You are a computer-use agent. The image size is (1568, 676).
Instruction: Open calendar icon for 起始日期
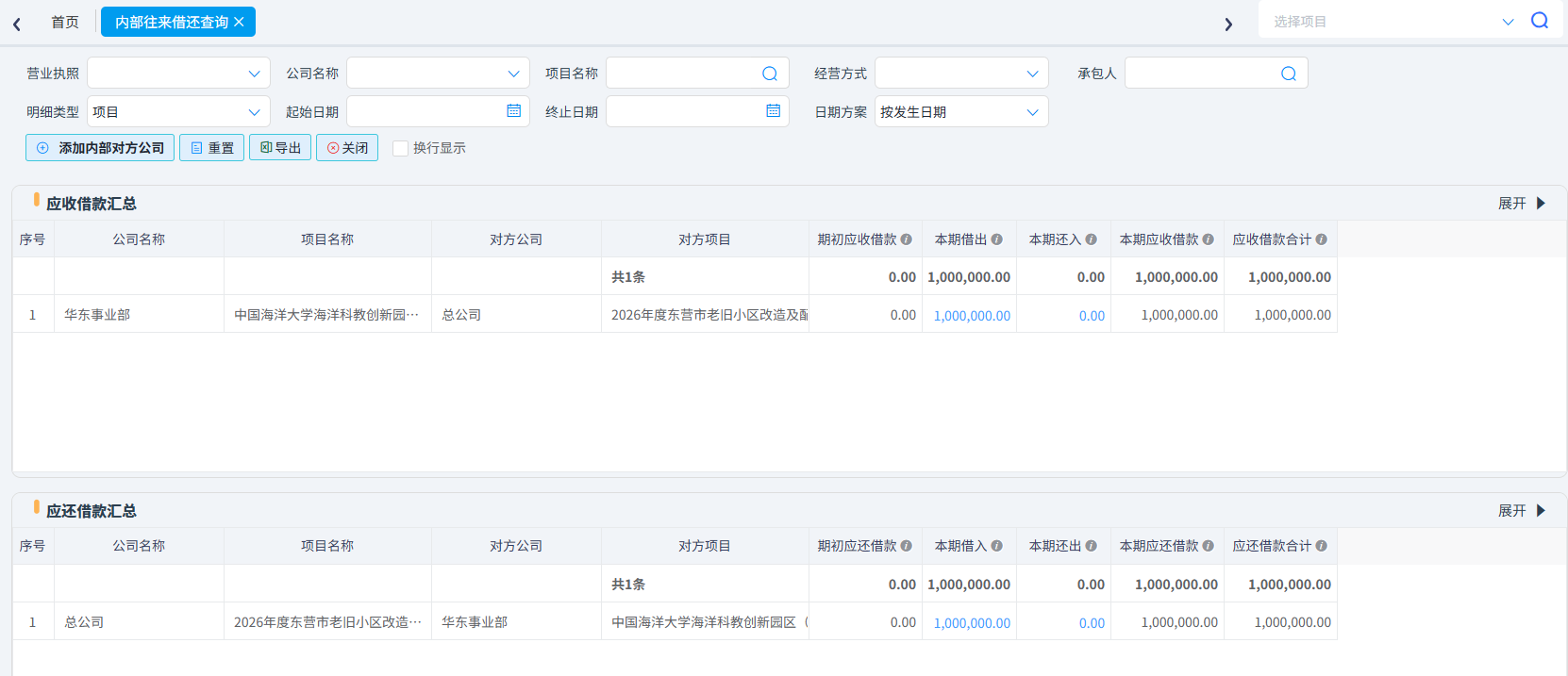514,111
